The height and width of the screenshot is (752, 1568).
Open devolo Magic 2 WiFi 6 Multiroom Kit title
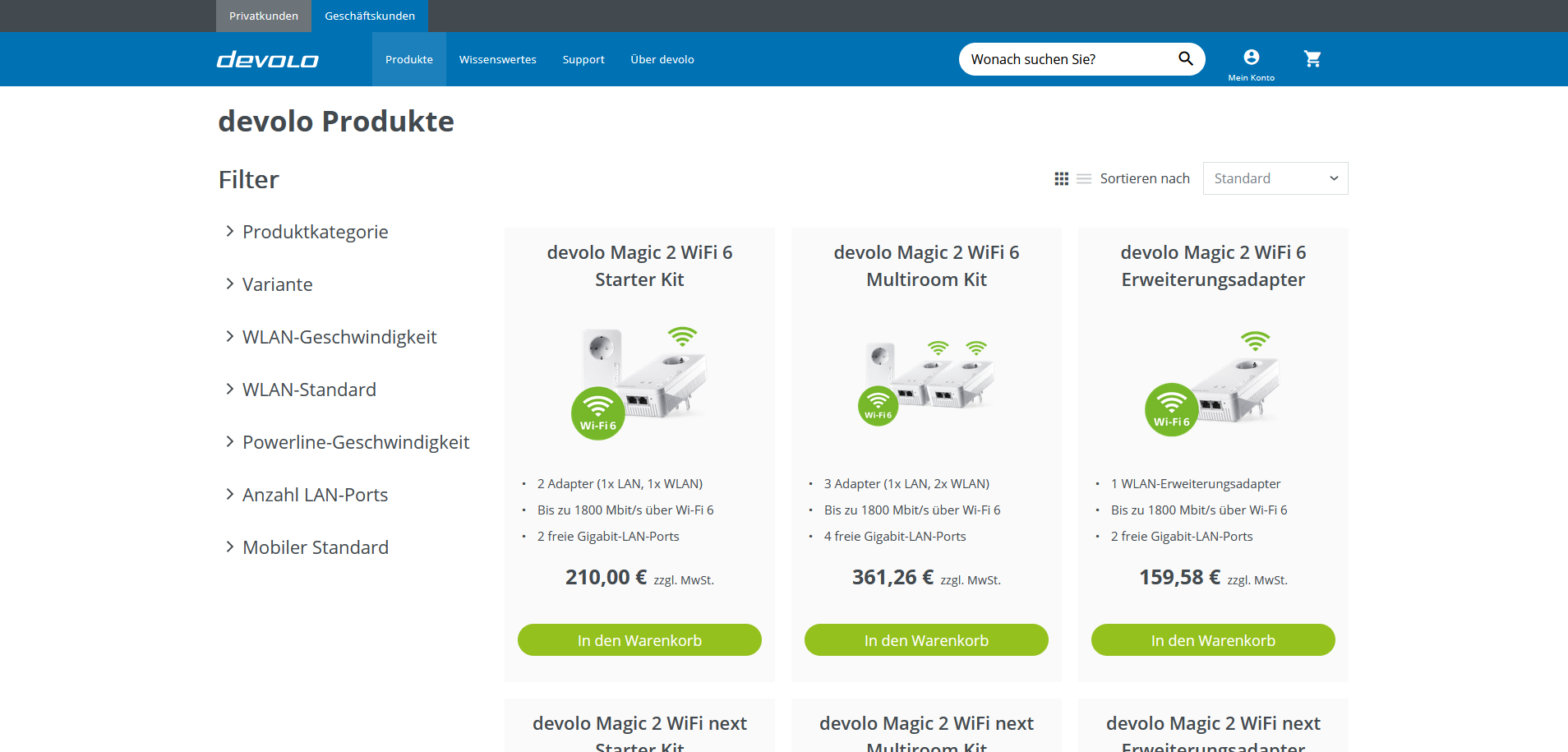[x=926, y=265]
